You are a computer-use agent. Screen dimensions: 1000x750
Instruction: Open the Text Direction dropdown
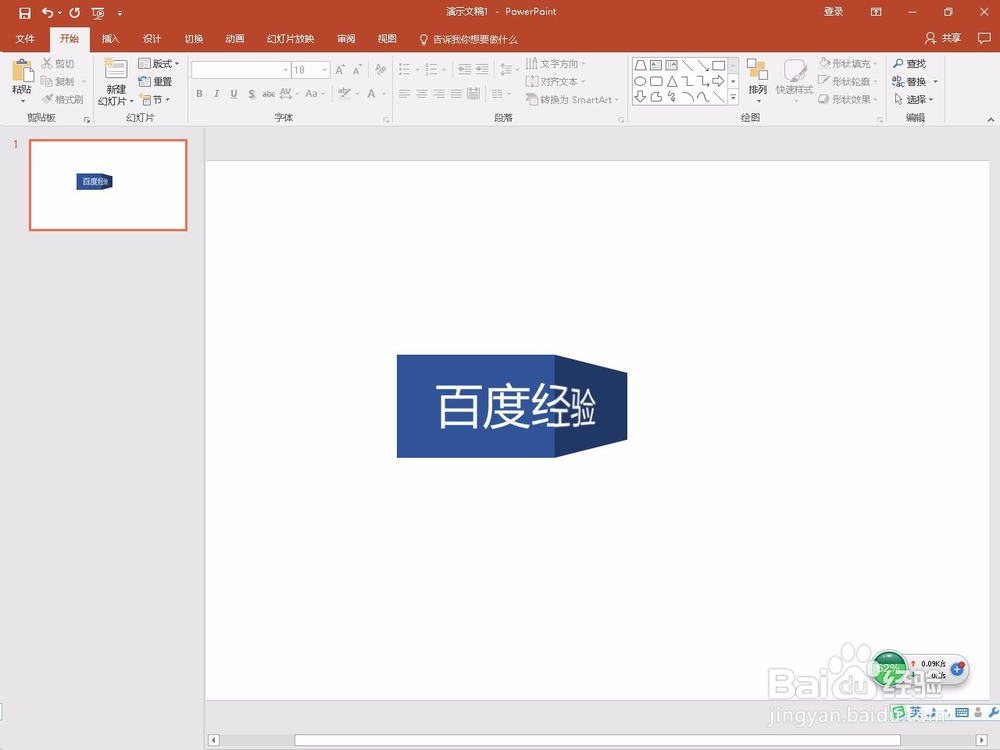(555, 64)
